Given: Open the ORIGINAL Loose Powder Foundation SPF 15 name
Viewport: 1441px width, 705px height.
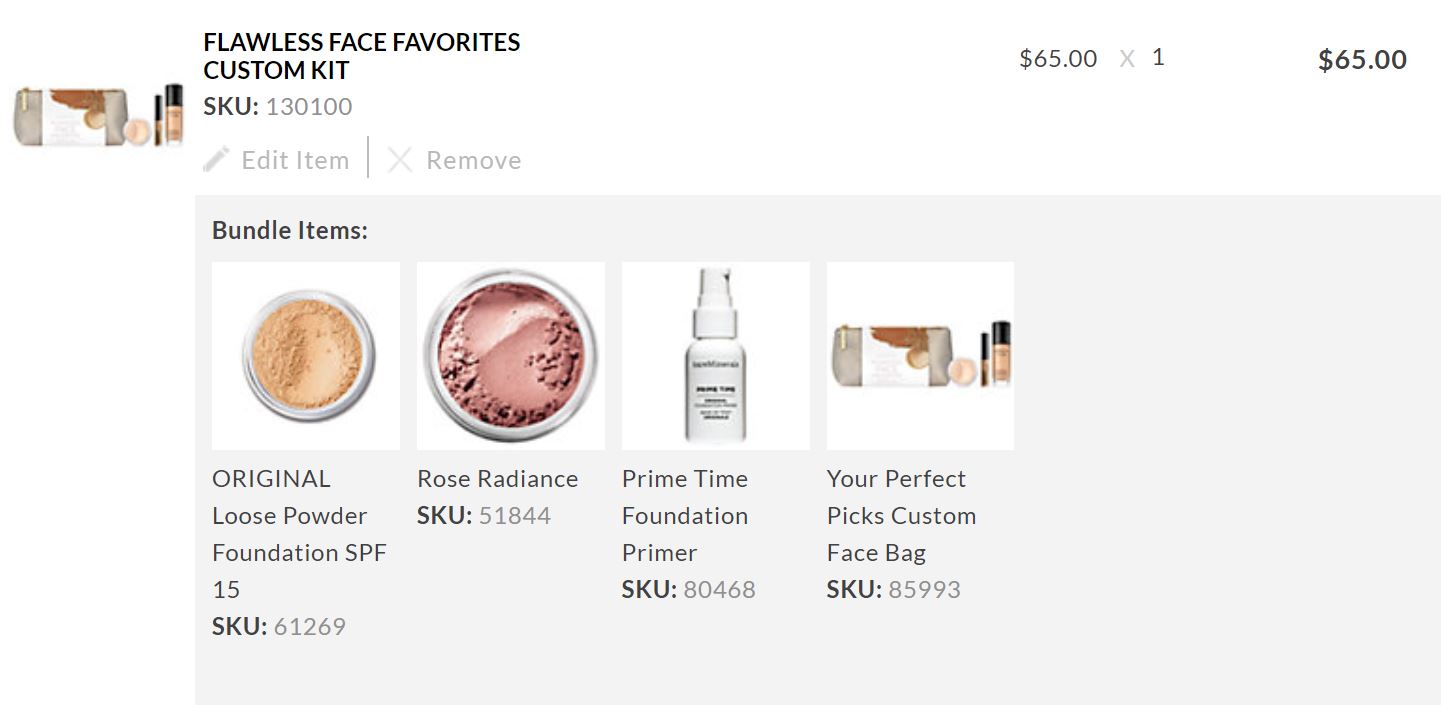Looking at the screenshot, I should pyautogui.click(x=299, y=533).
